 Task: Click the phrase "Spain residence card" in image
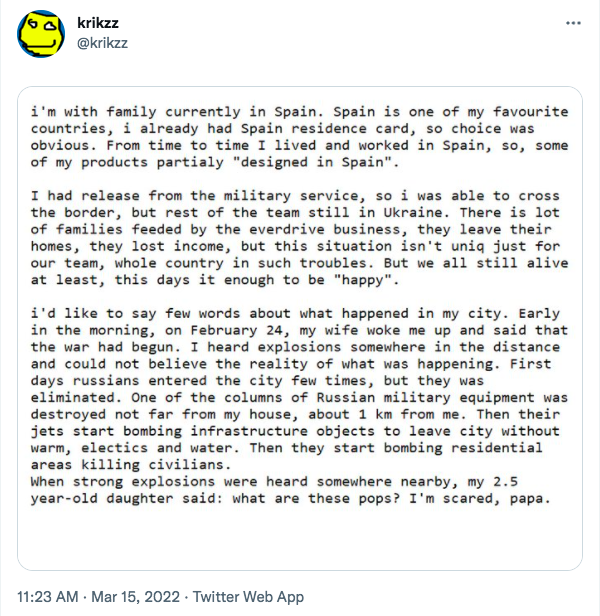pyautogui.click(x=324, y=129)
